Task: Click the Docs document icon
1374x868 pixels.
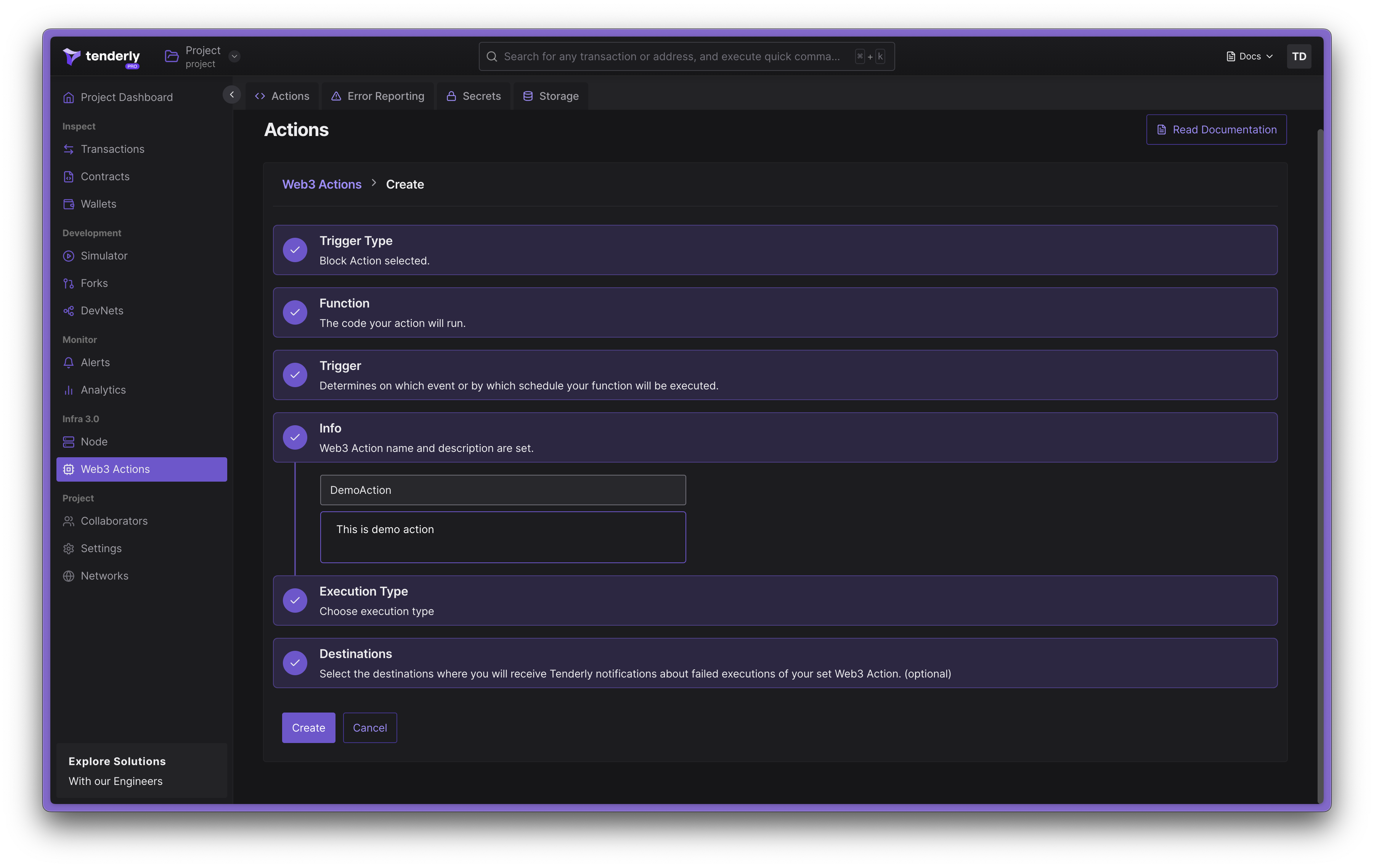Action: [1231, 56]
